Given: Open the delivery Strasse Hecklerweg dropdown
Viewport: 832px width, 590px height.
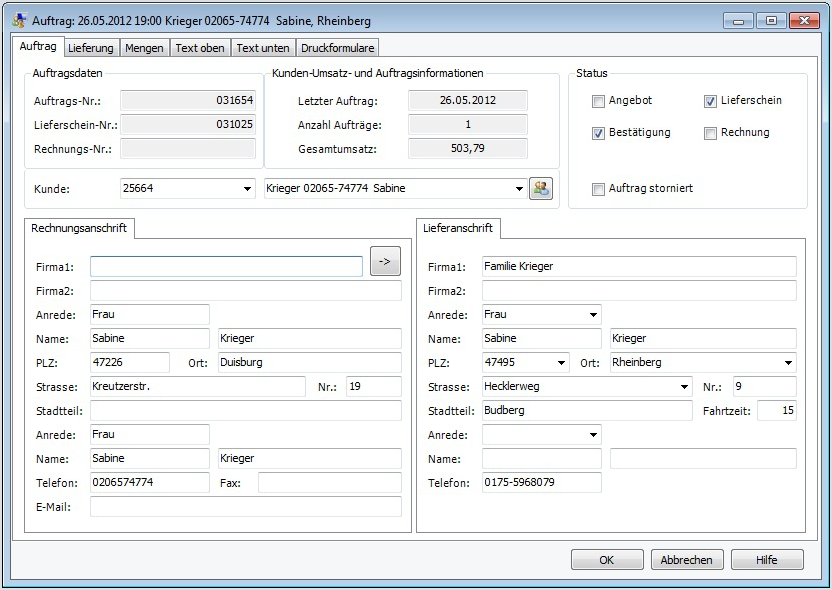Looking at the screenshot, I should (684, 387).
